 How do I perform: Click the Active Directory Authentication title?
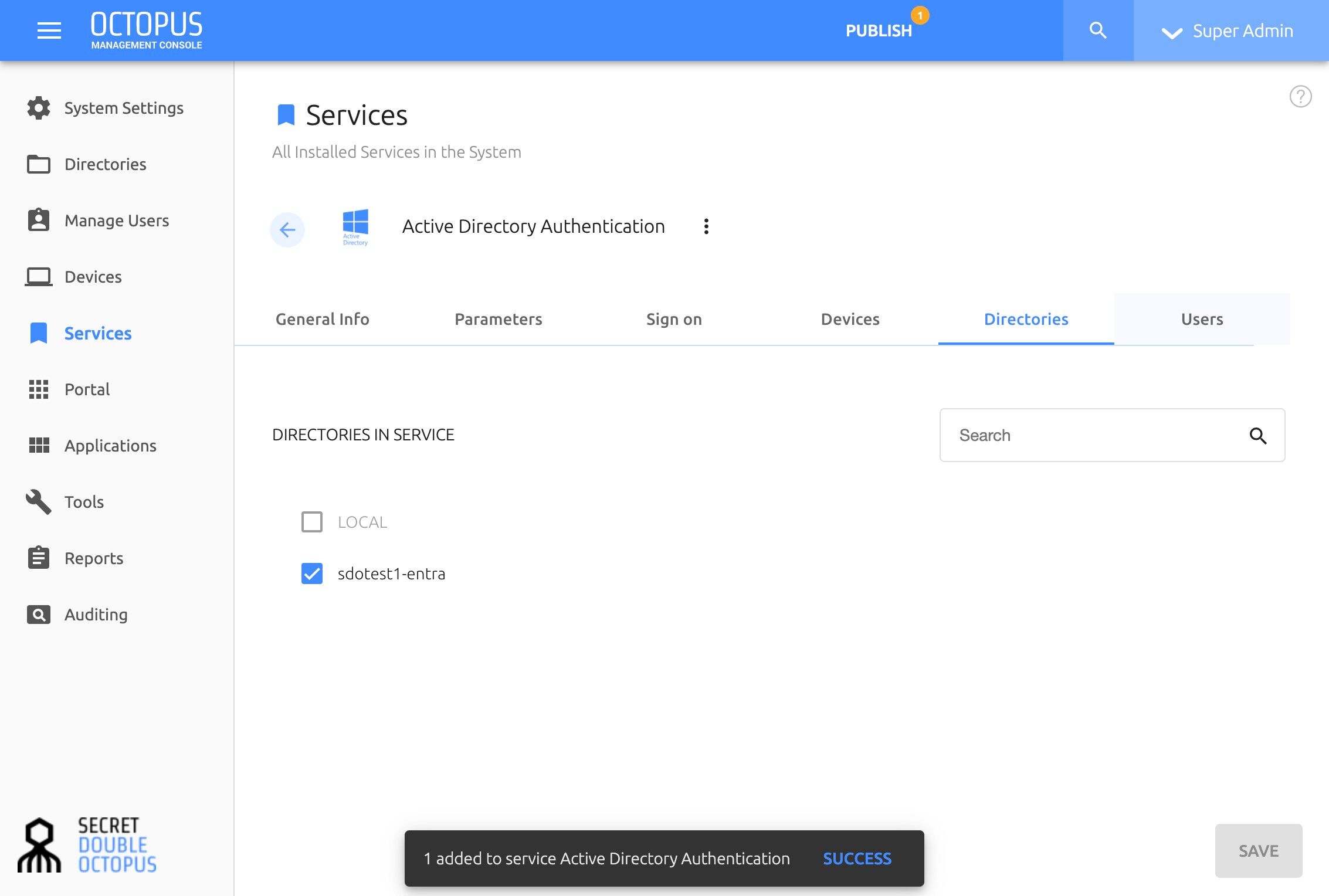tap(534, 226)
